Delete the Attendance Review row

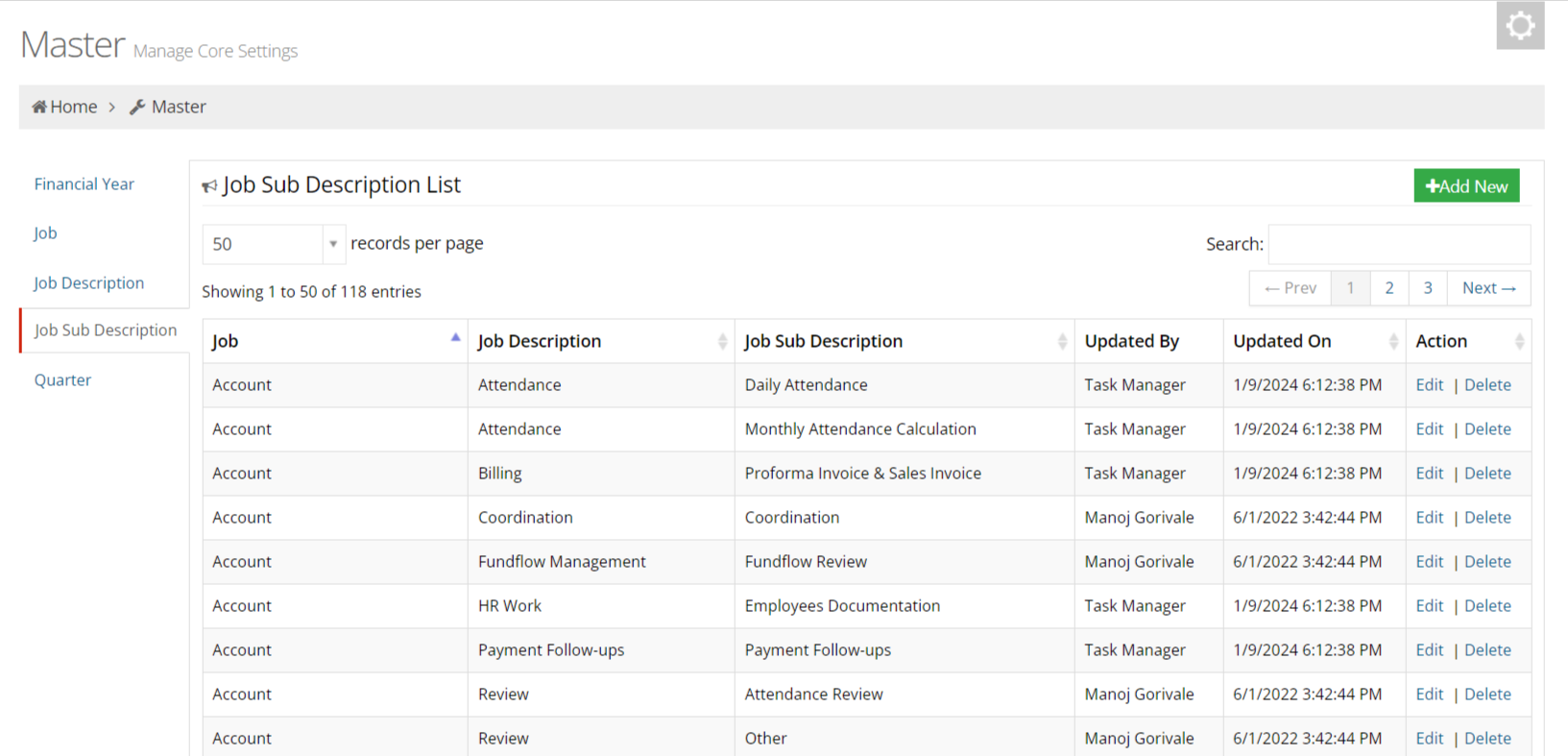click(x=1487, y=694)
